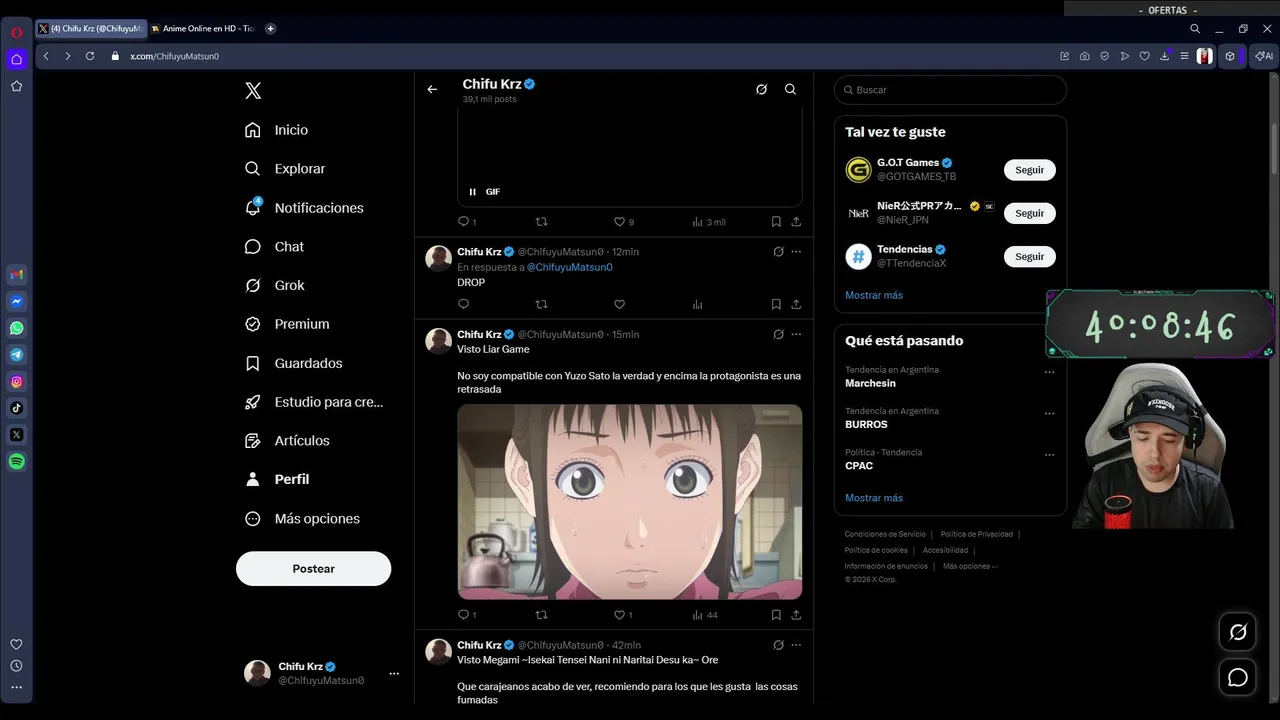1280x720 pixels.
Task: Bookmark the GIF post
Action: pos(776,222)
